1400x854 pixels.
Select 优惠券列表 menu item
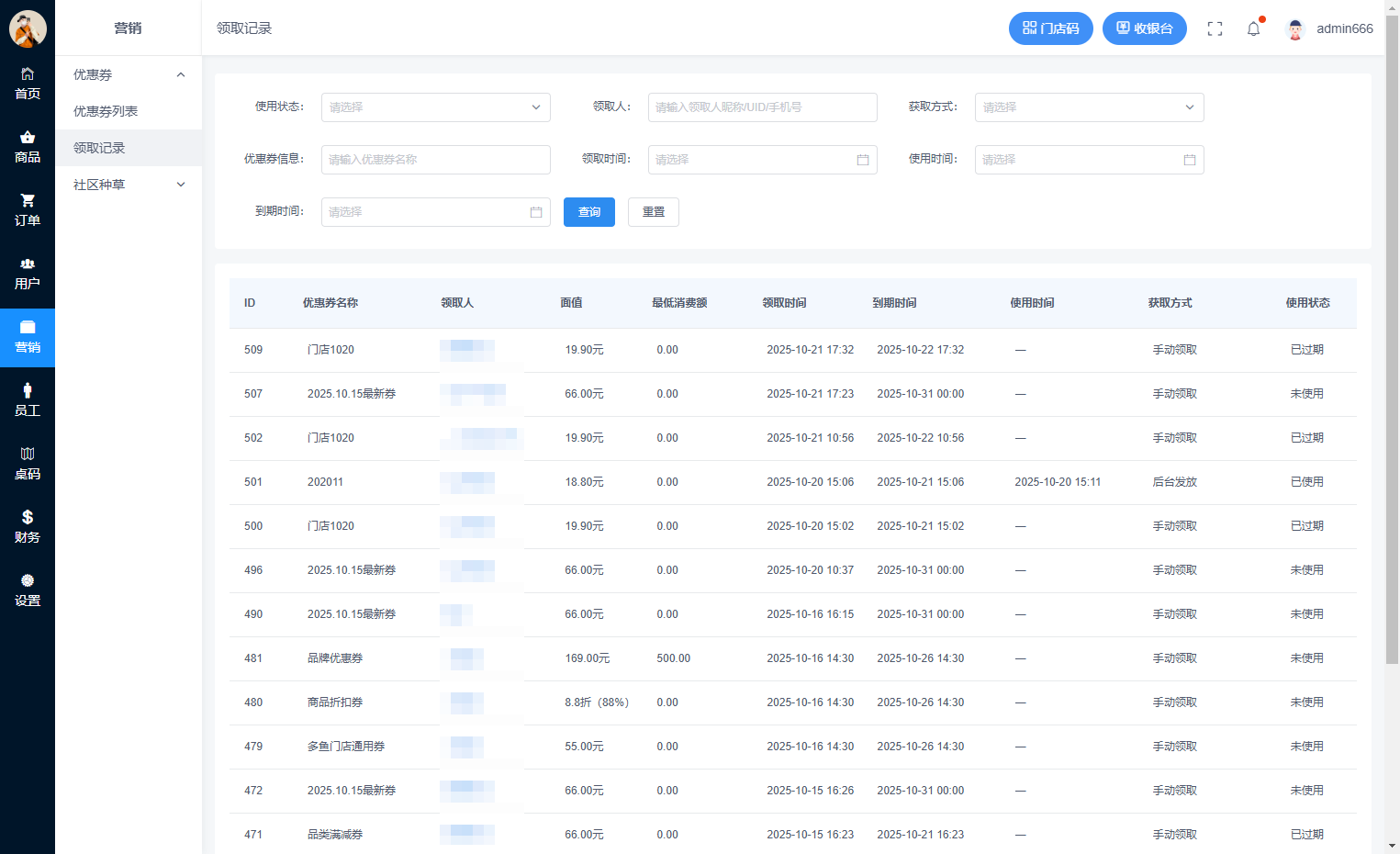[106, 111]
